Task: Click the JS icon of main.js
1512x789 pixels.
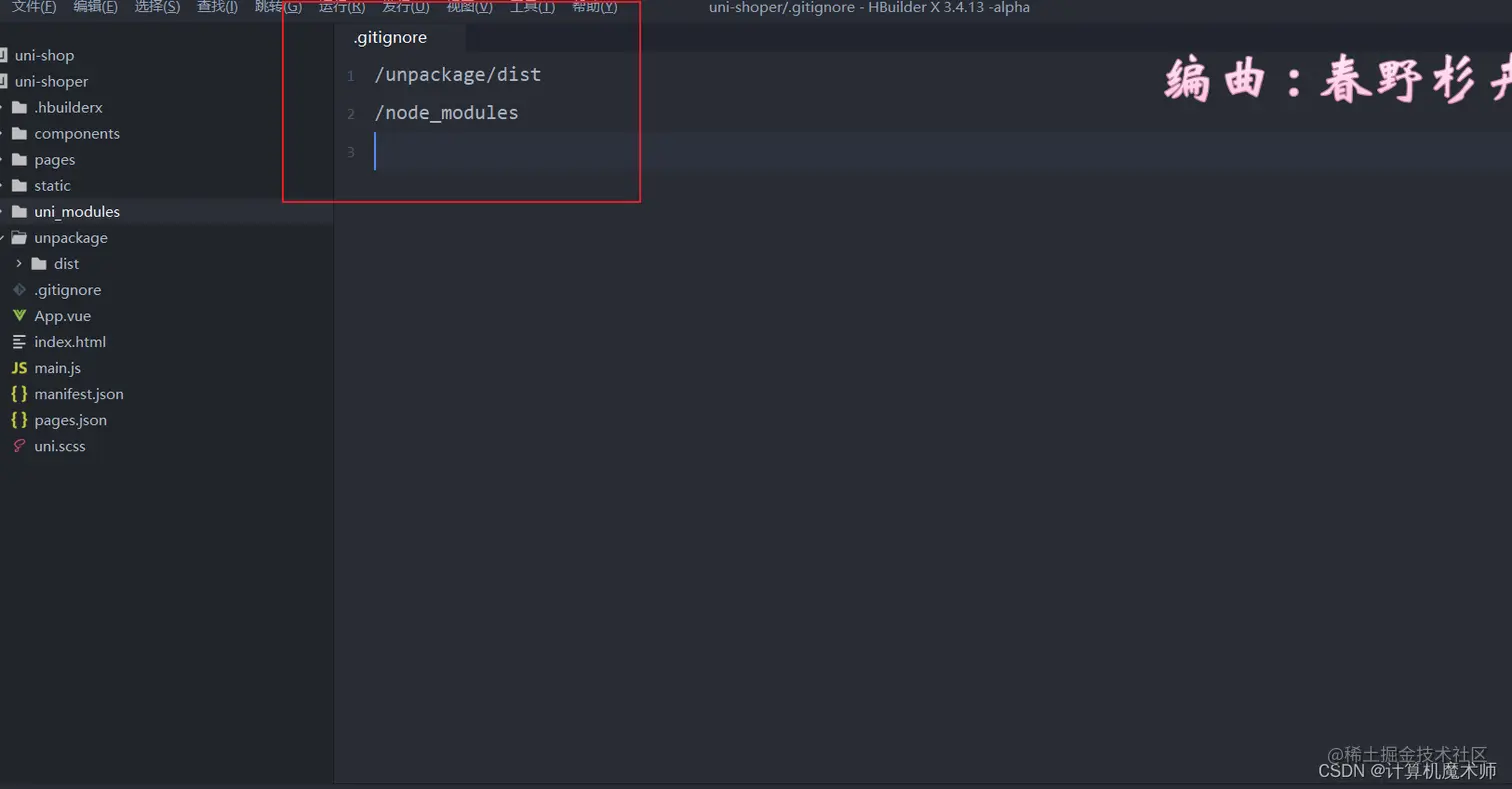Action: (x=19, y=368)
